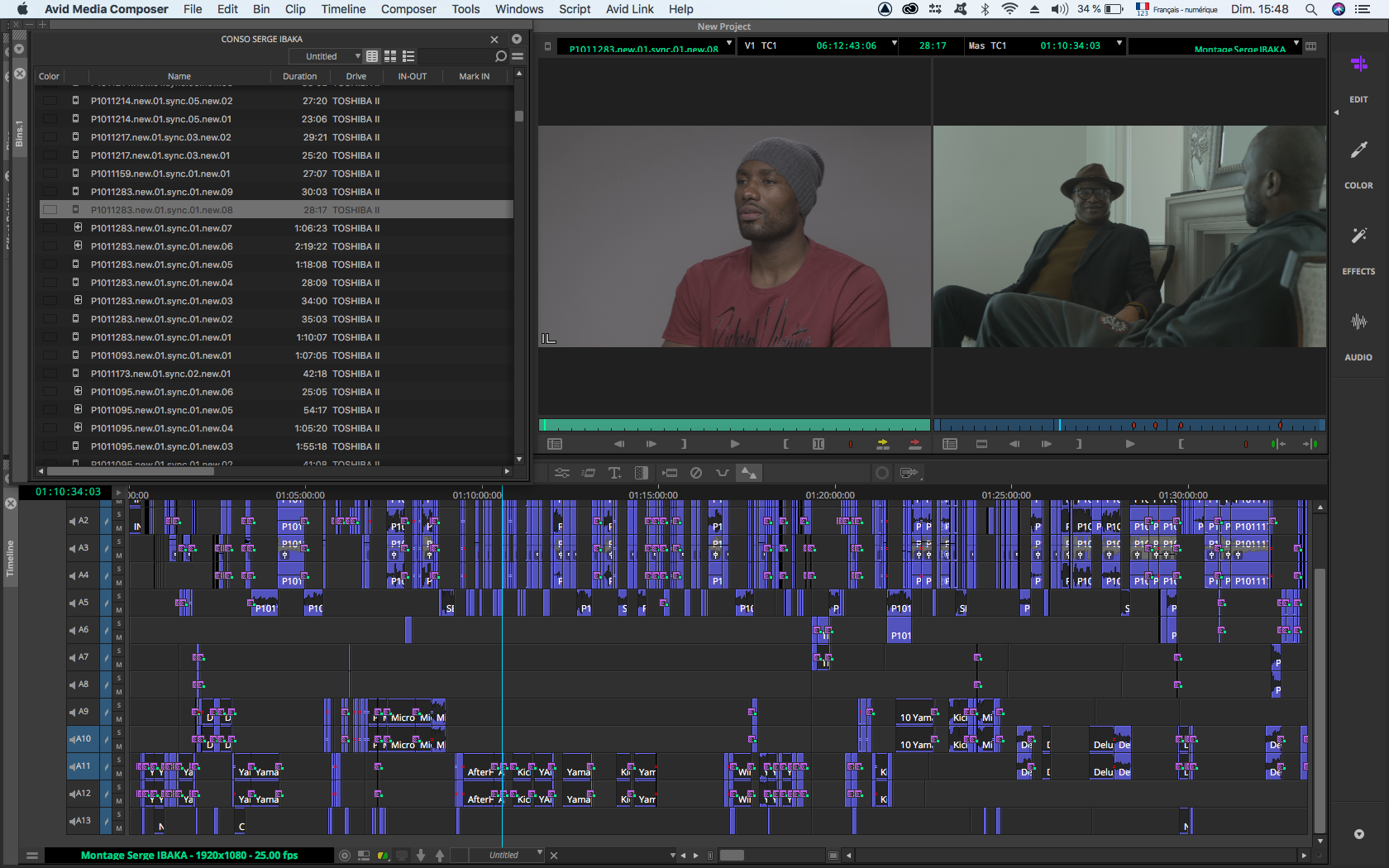This screenshot has width=1389, height=868.
Task: Solo audio track A5
Action: 119,597
